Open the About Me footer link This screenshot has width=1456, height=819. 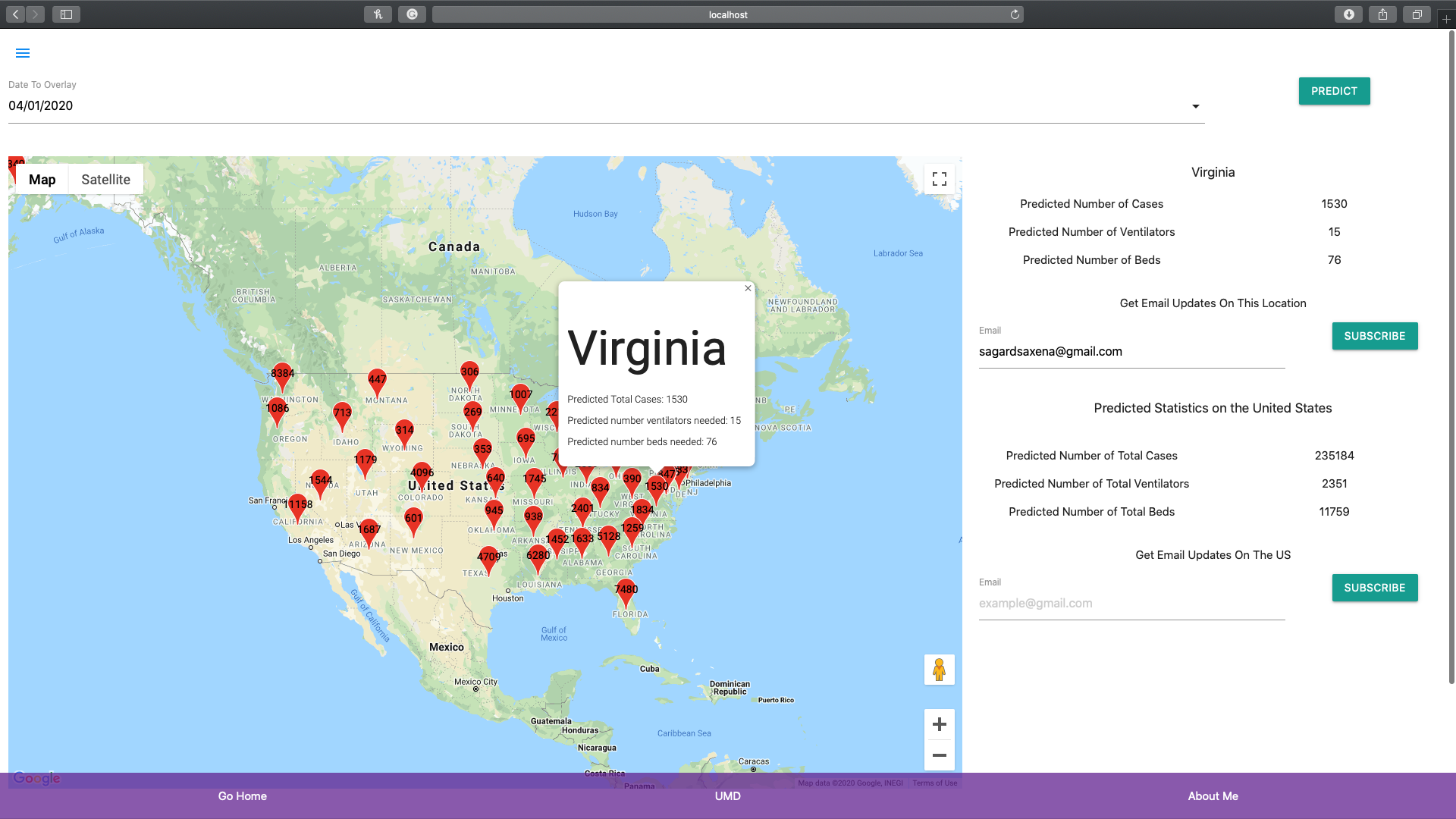point(1213,796)
